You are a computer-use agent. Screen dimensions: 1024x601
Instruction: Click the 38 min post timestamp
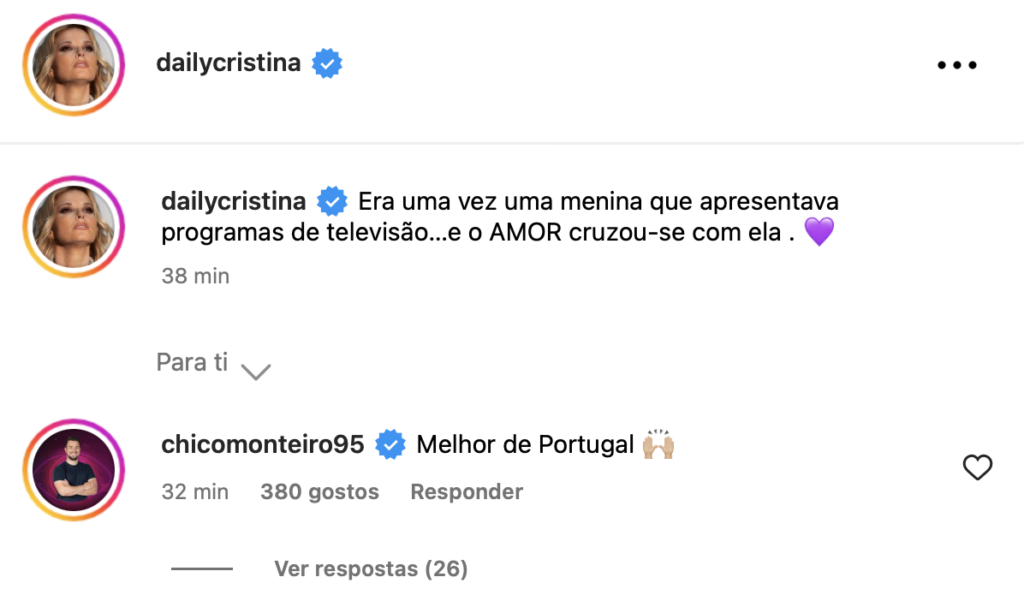pos(195,276)
